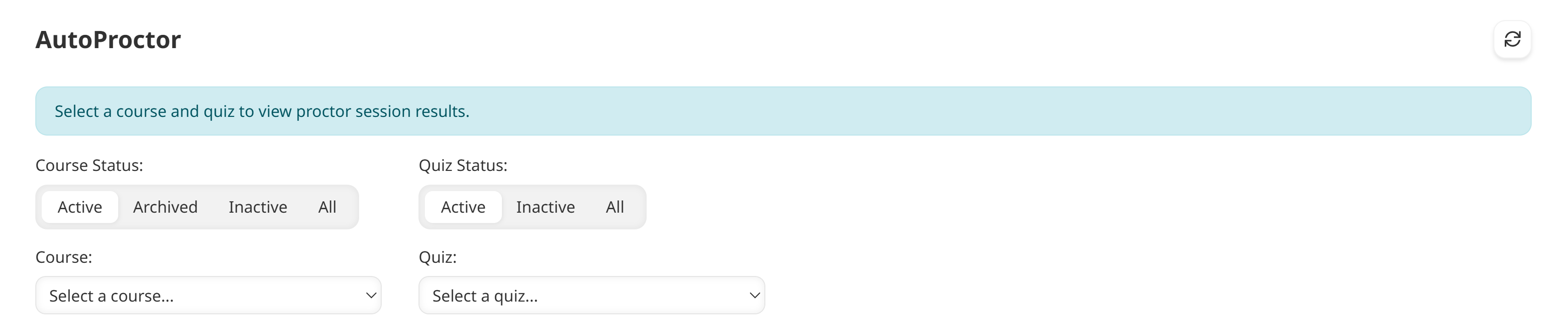Select Inactive under Quiz Status

(545, 207)
